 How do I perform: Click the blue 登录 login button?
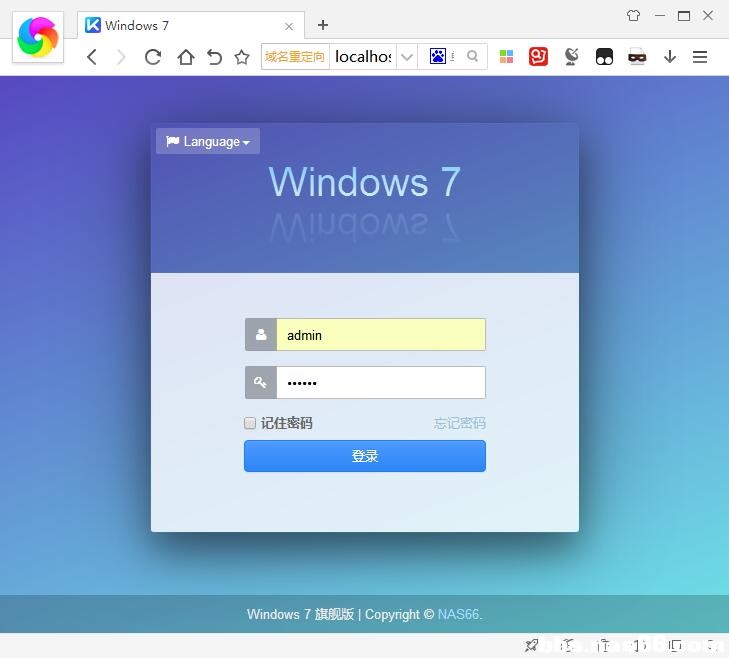tap(365, 456)
